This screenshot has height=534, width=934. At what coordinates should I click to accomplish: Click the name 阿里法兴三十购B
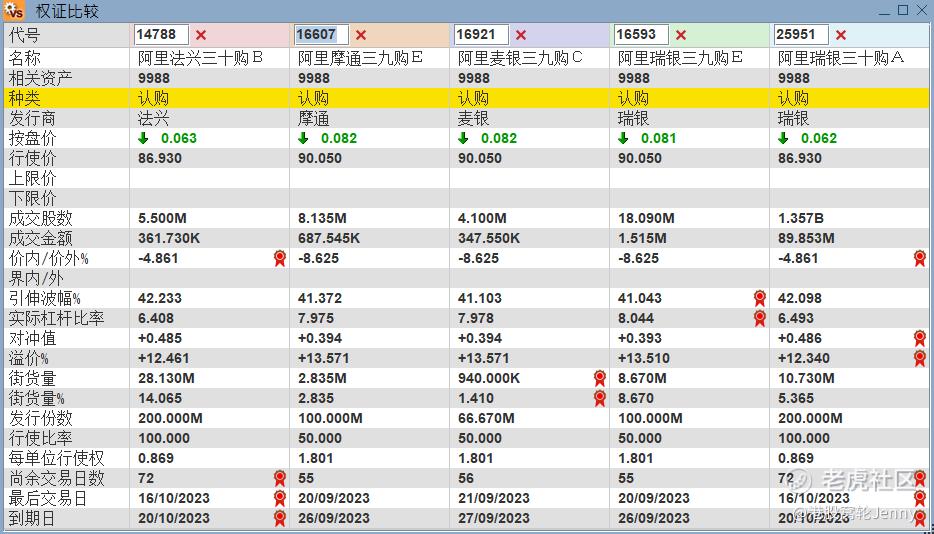point(201,58)
